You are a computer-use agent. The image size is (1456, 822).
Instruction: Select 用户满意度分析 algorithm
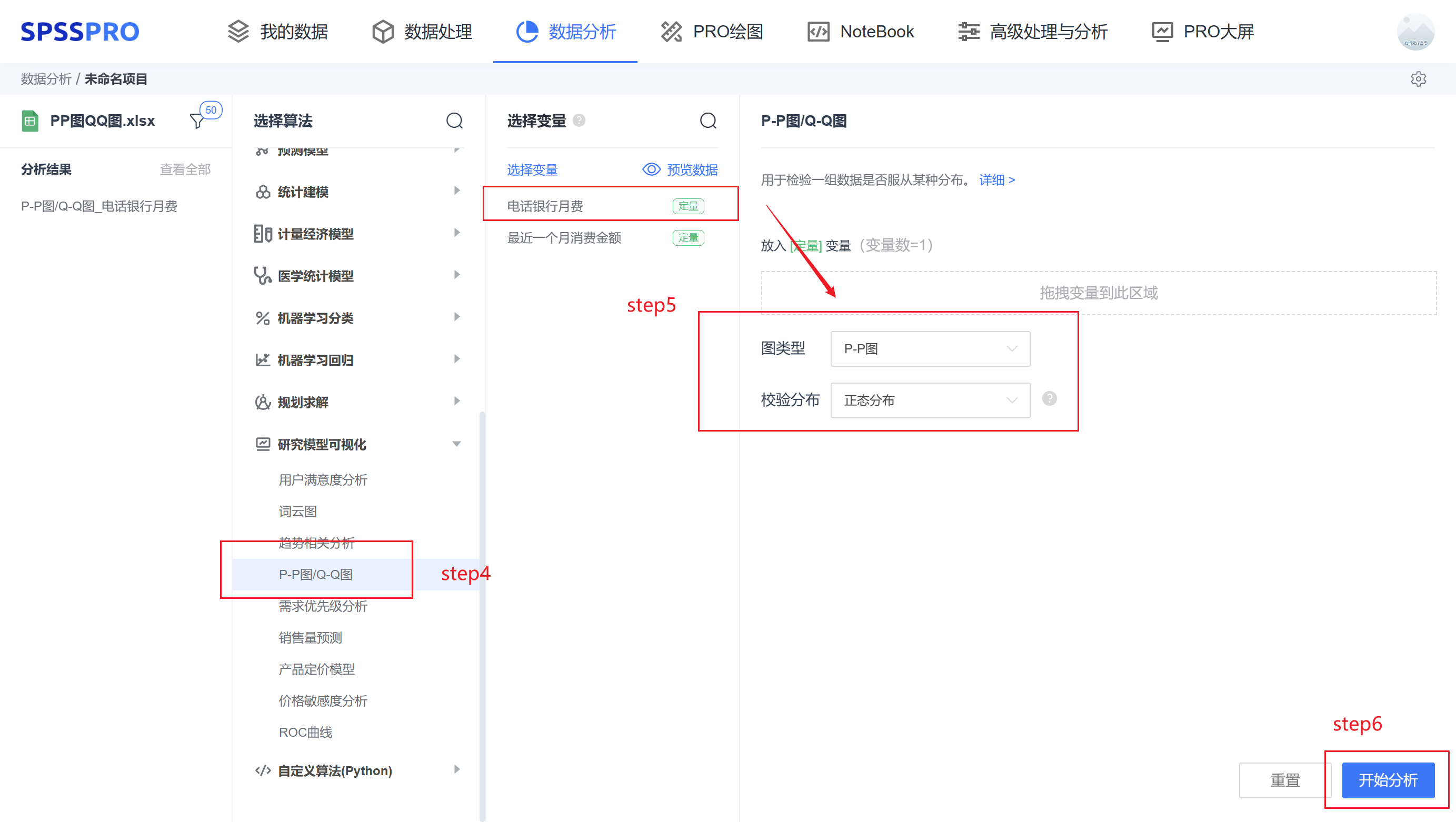coord(323,480)
